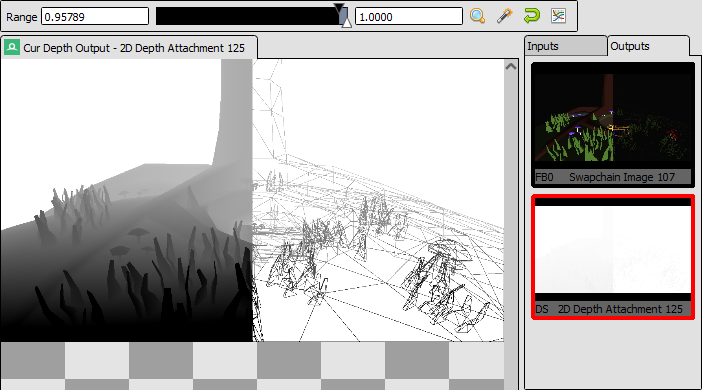The image size is (702, 390).
Task: Click the black point marker above the range bar
Action: tap(339, 8)
